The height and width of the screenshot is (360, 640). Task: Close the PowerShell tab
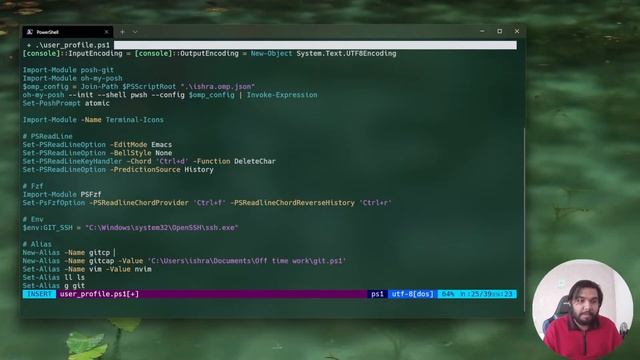(107, 32)
